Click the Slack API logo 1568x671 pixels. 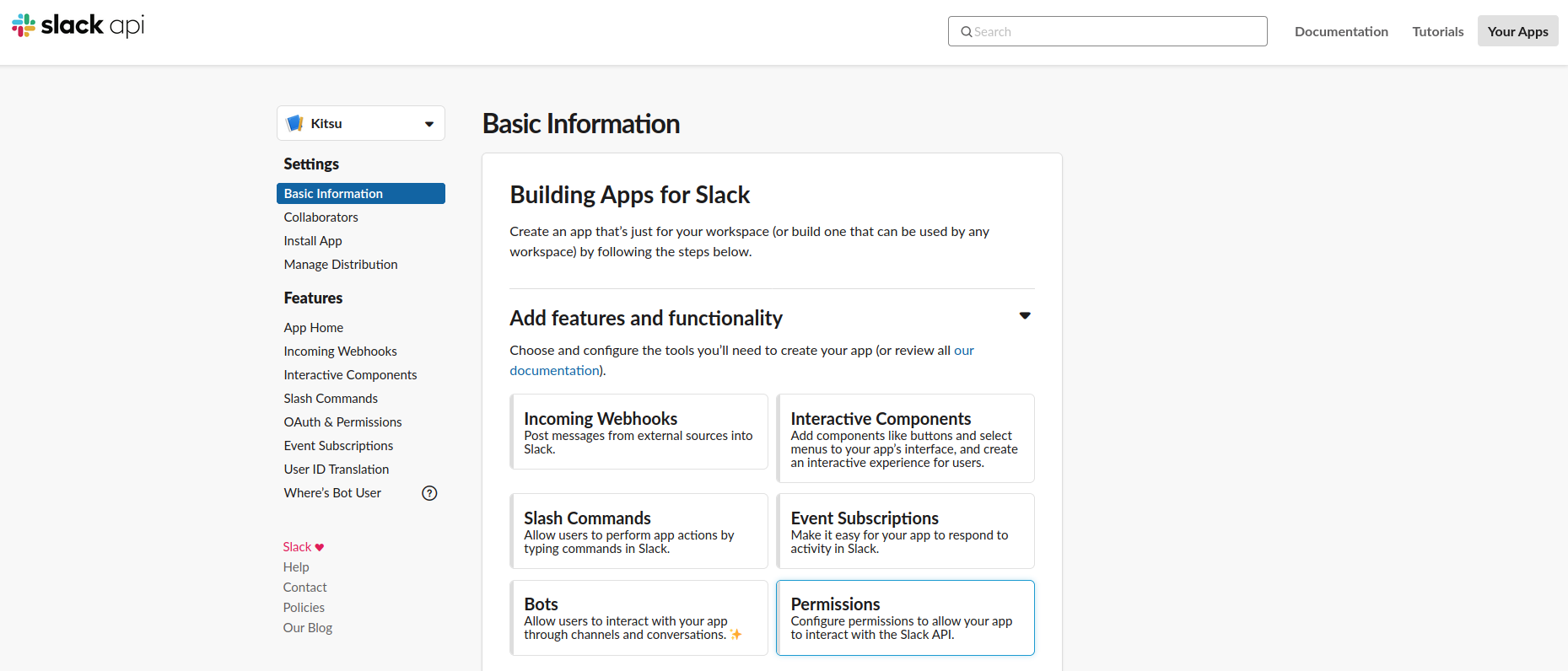click(78, 25)
